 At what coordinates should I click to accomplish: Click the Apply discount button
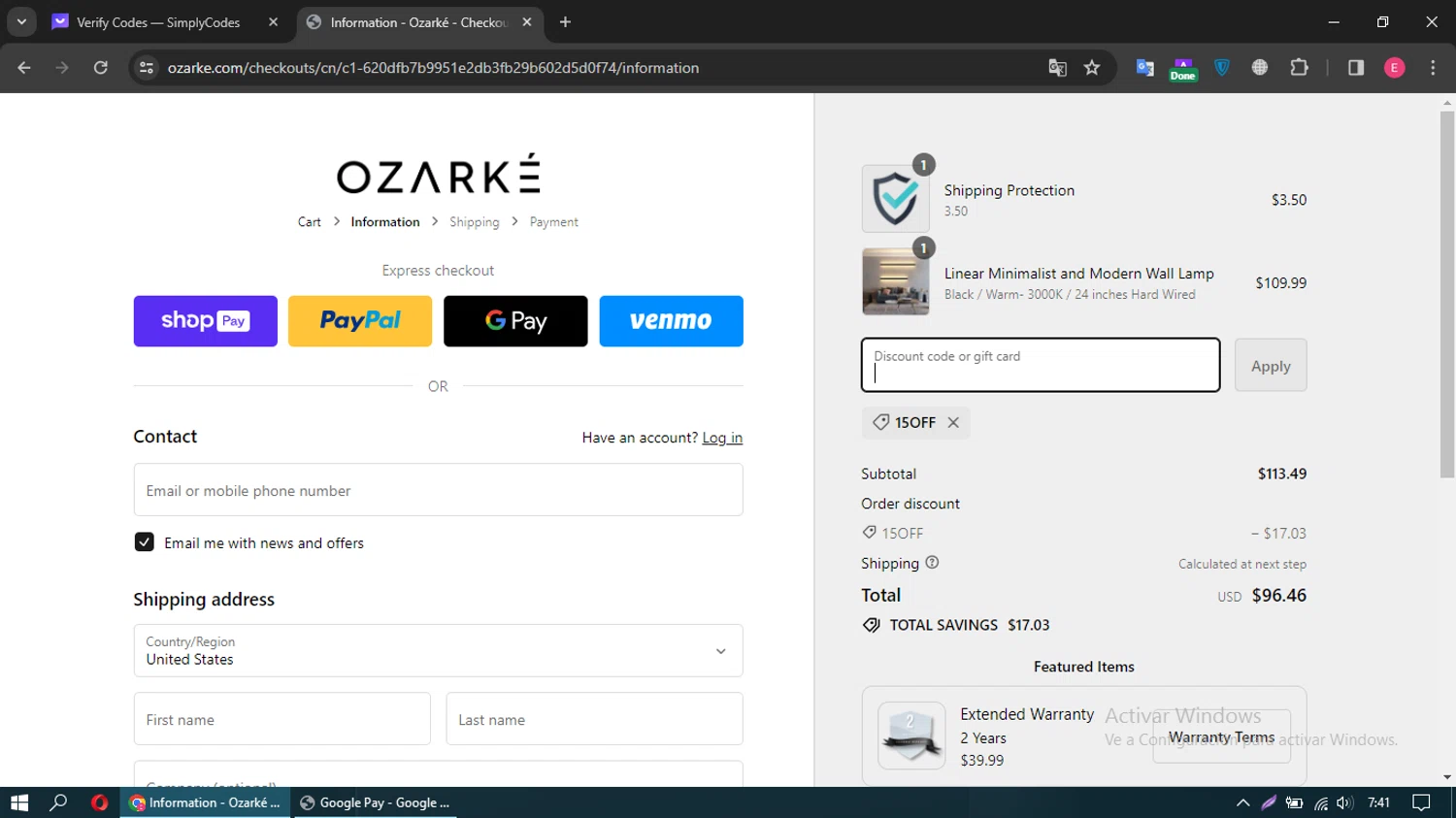[x=1271, y=366]
